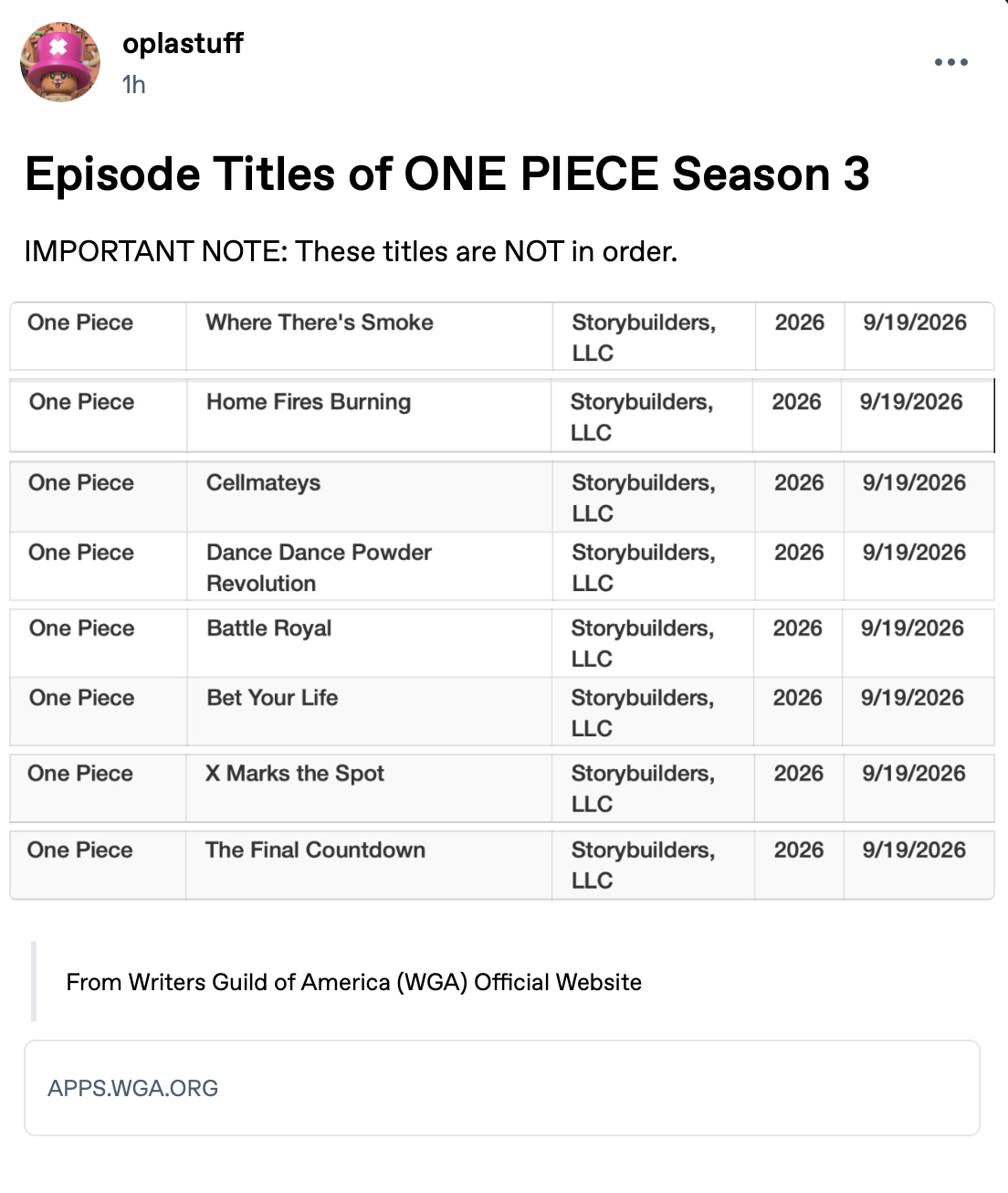Click the Where There's Smoke row image
1008x1193 pixels.
tap(502, 336)
